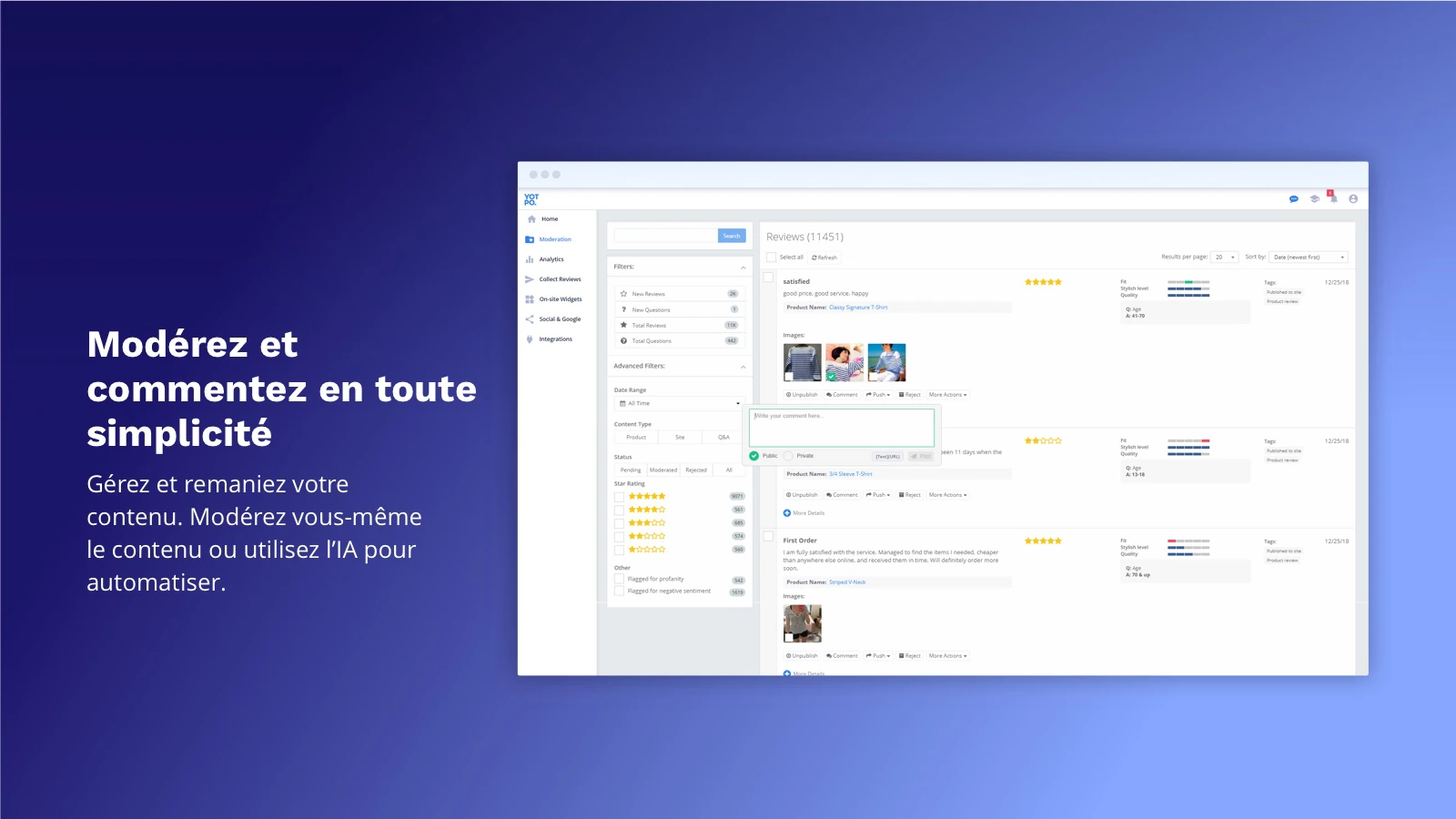Viewport: 1456px width, 819px height.
Task: Click the 'Write your comment here' text box
Action: tap(842, 428)
